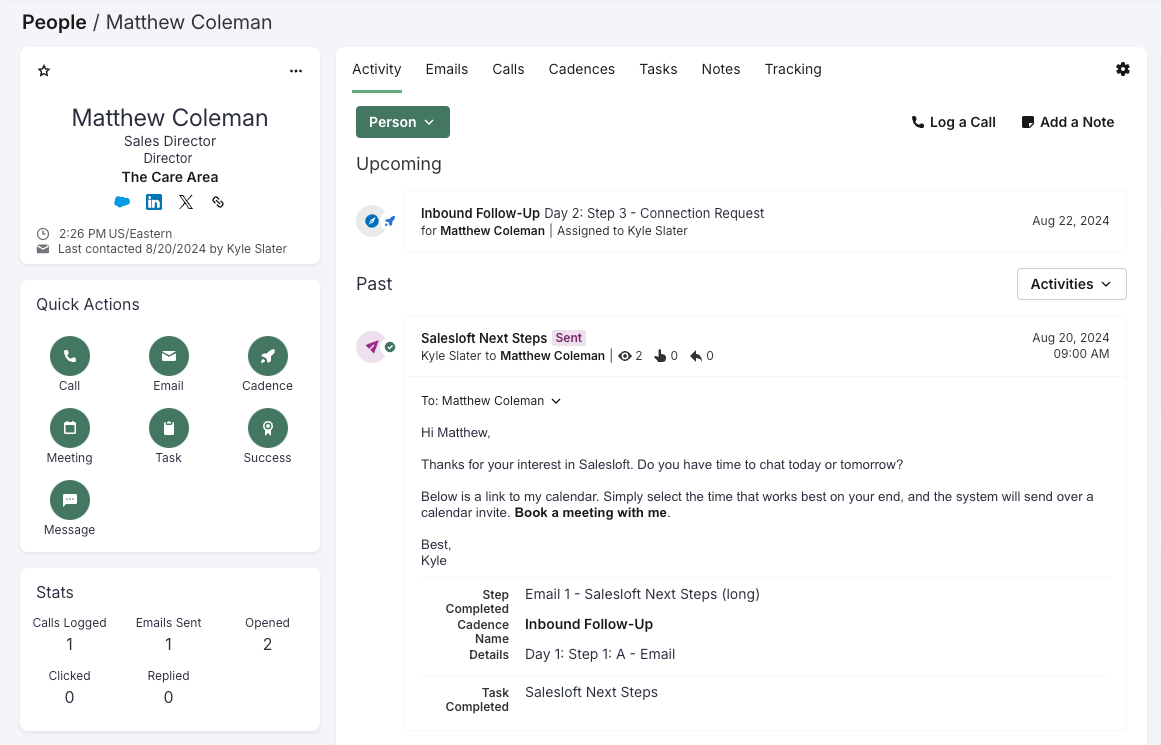Click the Replied stat value
Screen dimensions: 1161x745
[x=169, y=698]
